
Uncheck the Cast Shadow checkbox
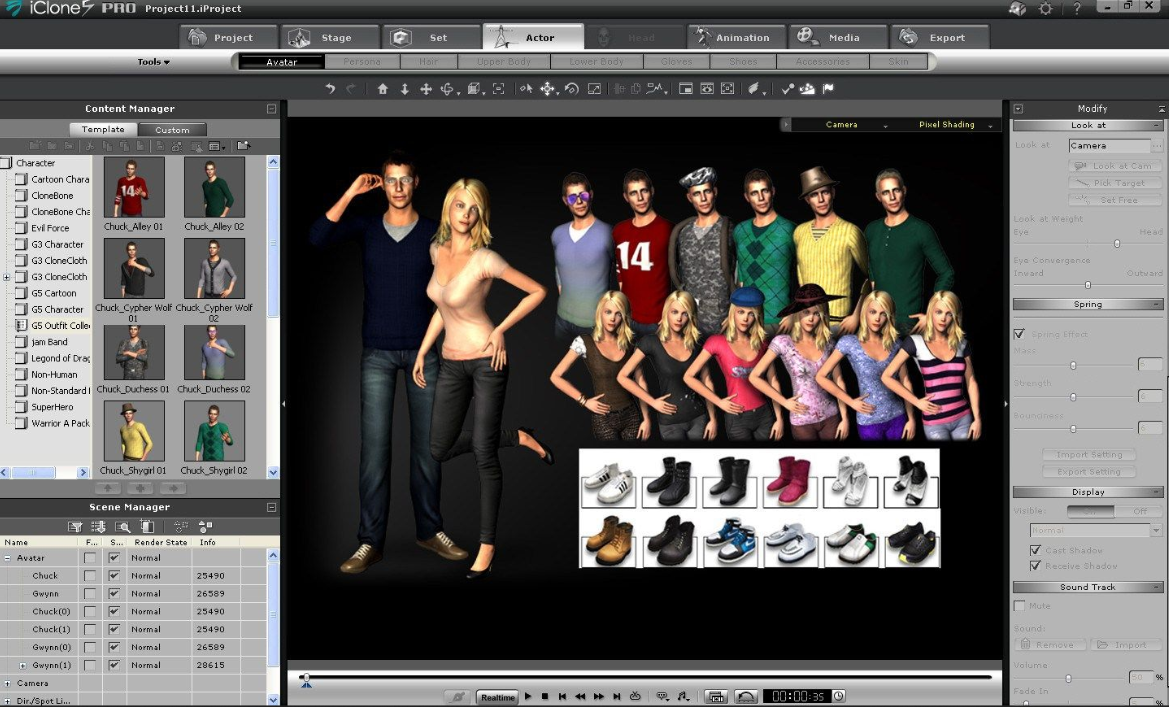(1035, 550)
